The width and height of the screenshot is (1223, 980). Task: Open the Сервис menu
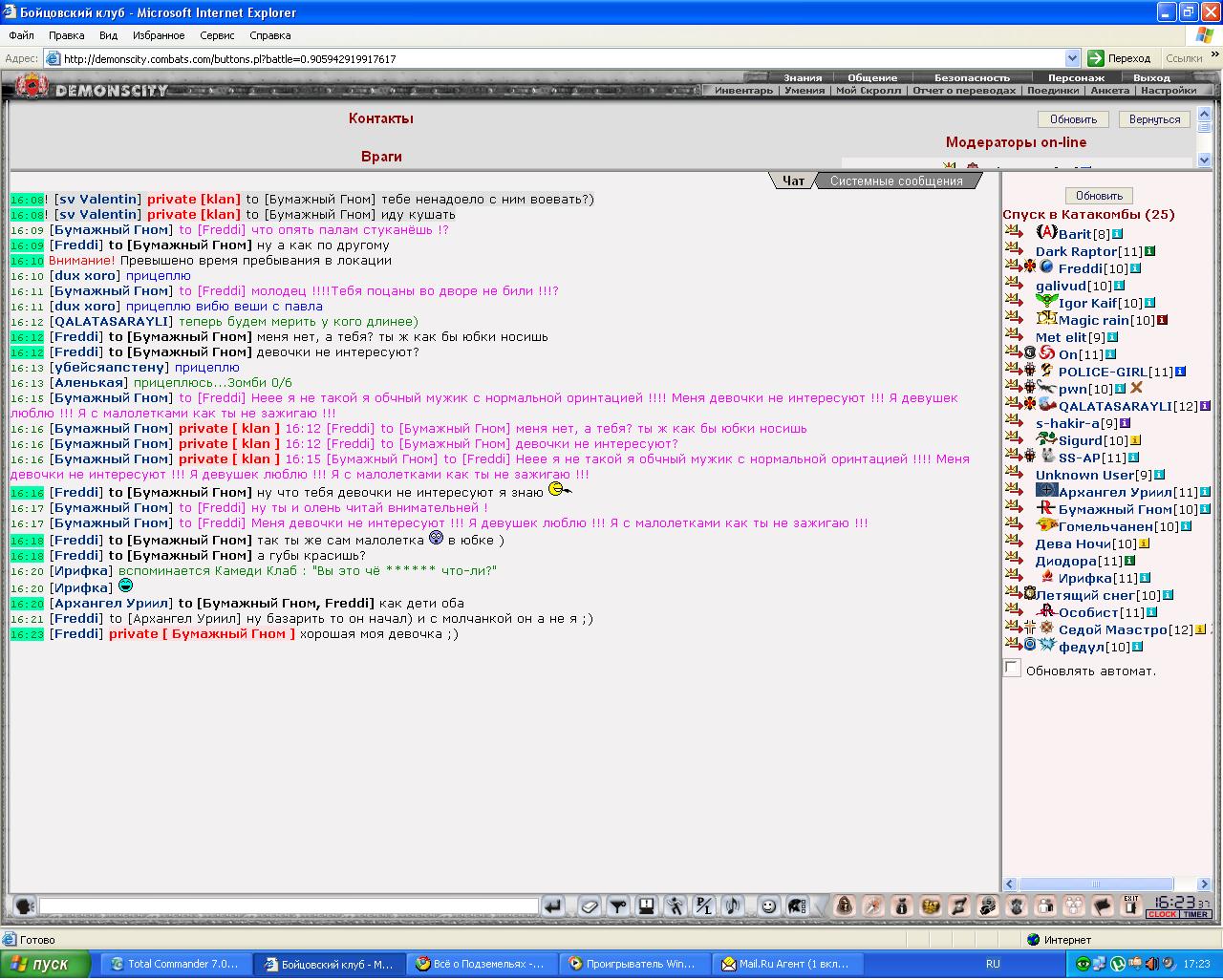click(x=217, y=35)
